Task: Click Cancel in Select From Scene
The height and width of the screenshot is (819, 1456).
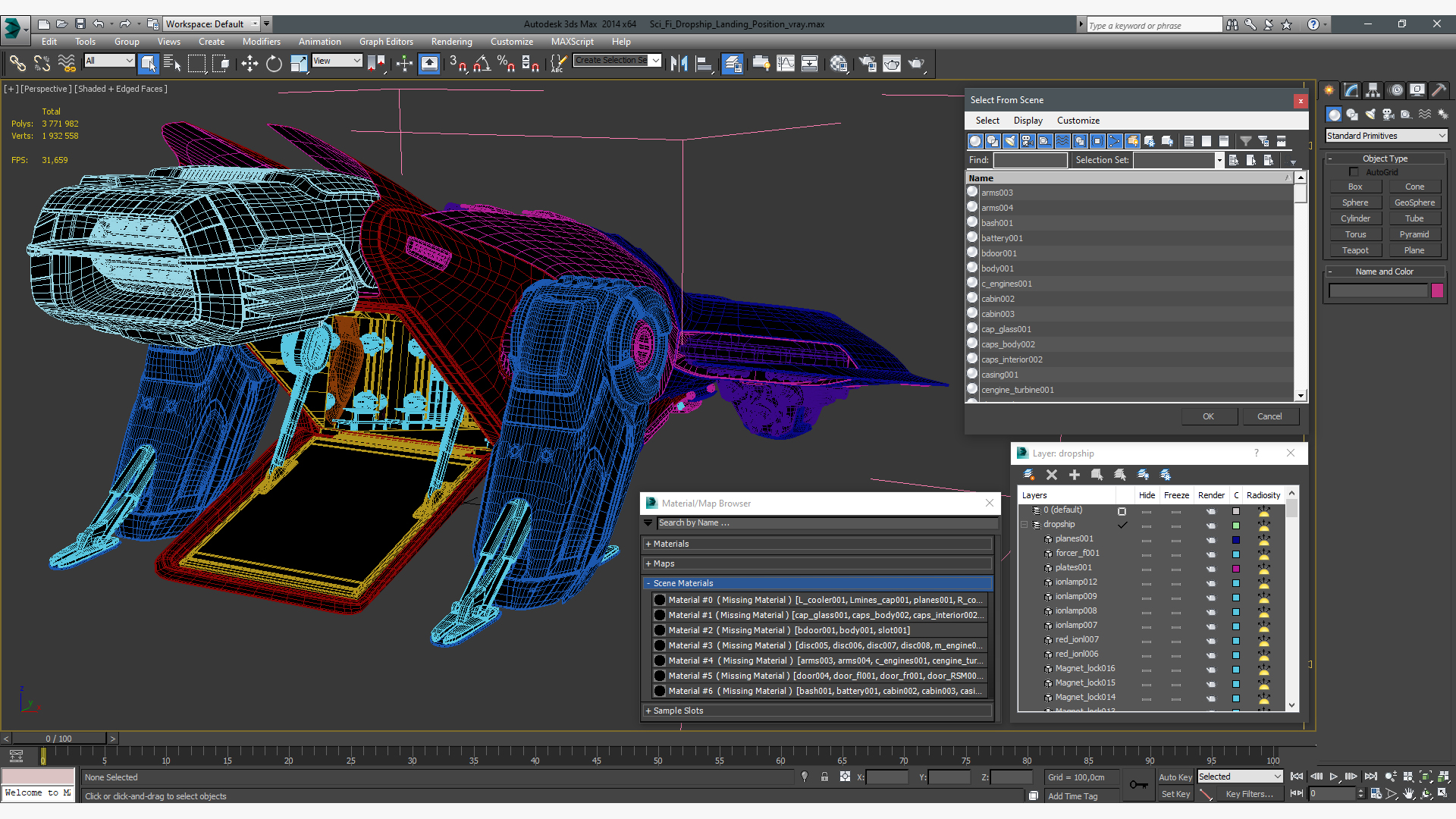Action: (1269, 416)
